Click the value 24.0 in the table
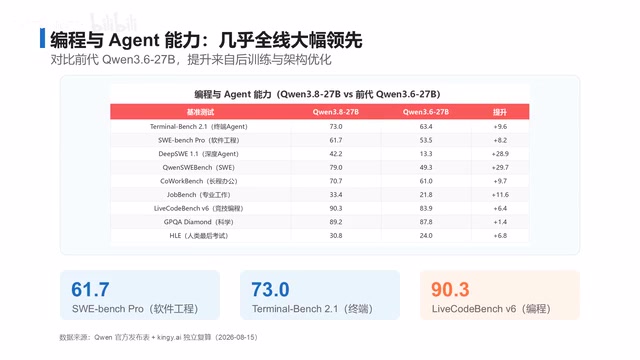This screenshot has height=360, width=640. tap(426, 236)
